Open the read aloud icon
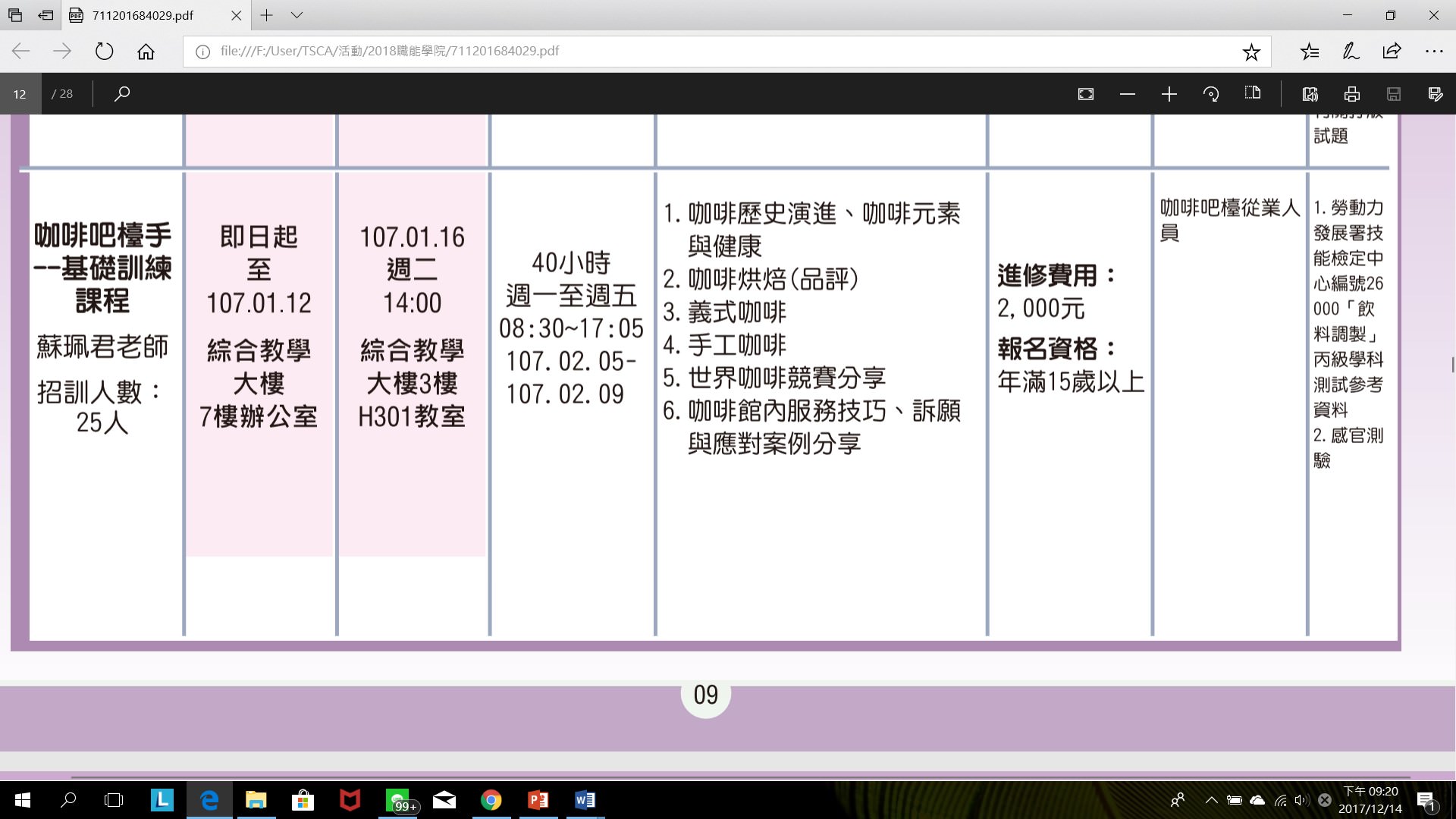 coord(1310,94)
